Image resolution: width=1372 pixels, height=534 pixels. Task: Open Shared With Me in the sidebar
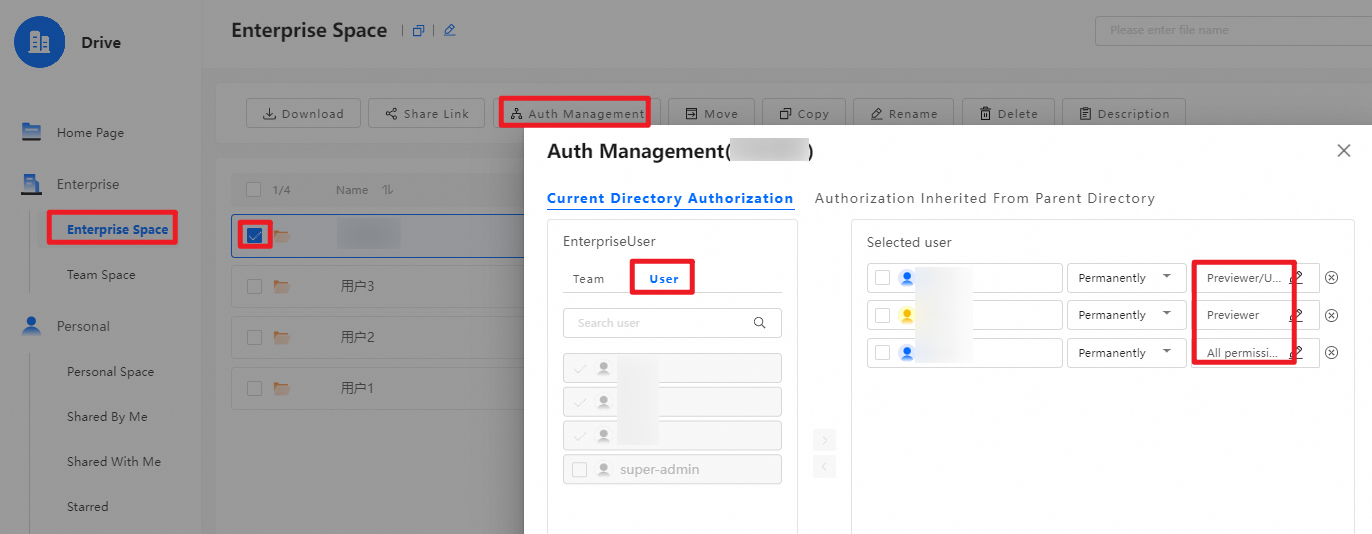pos(114,462)
